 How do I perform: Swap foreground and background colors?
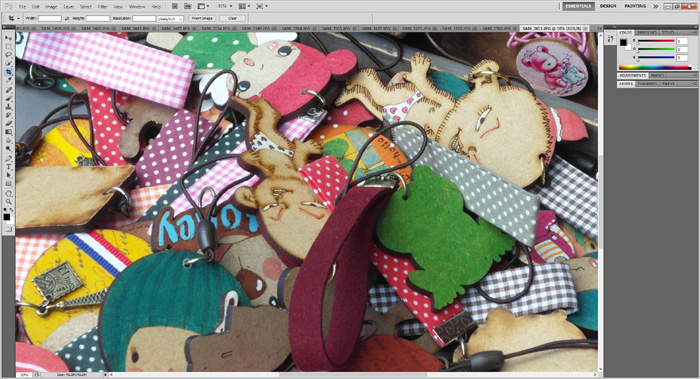pos(12,209)
